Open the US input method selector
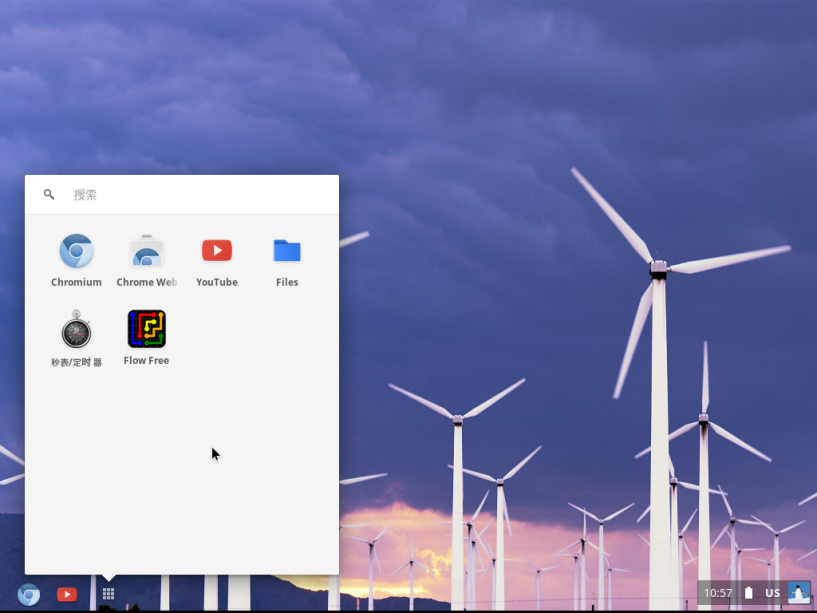817x613 pixels. 772,593
